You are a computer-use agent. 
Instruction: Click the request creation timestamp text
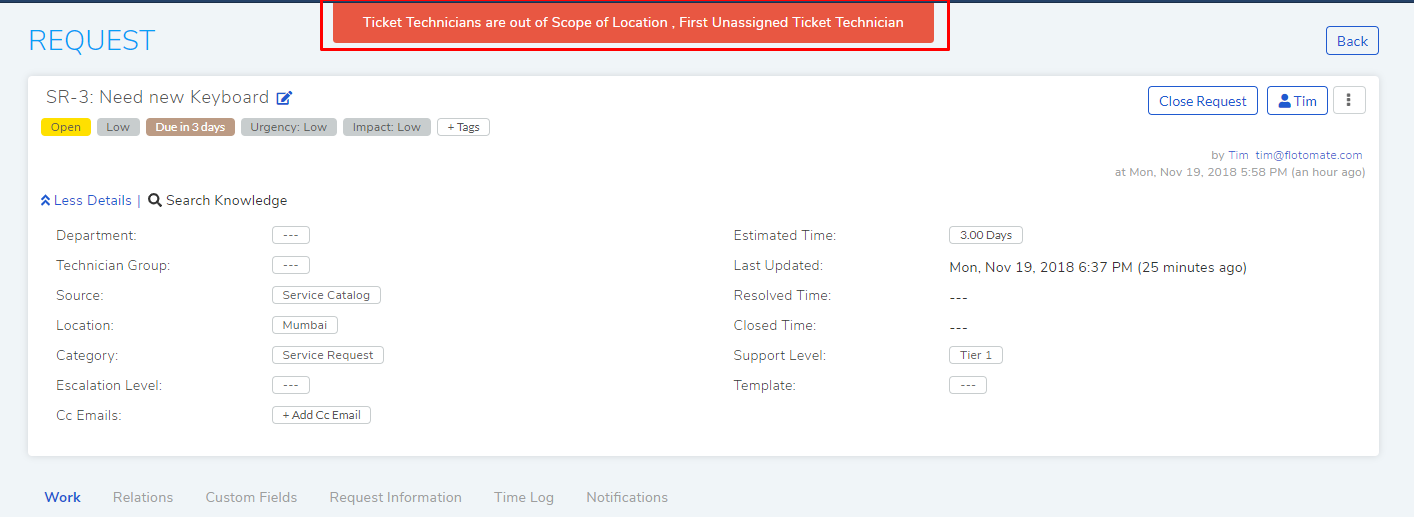[x=1240, y=172]
